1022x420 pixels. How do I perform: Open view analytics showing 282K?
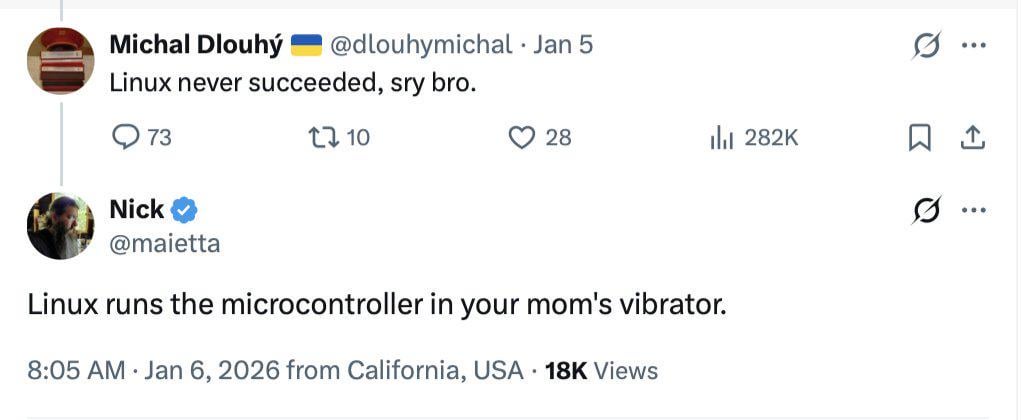click(x=722, y=138)
